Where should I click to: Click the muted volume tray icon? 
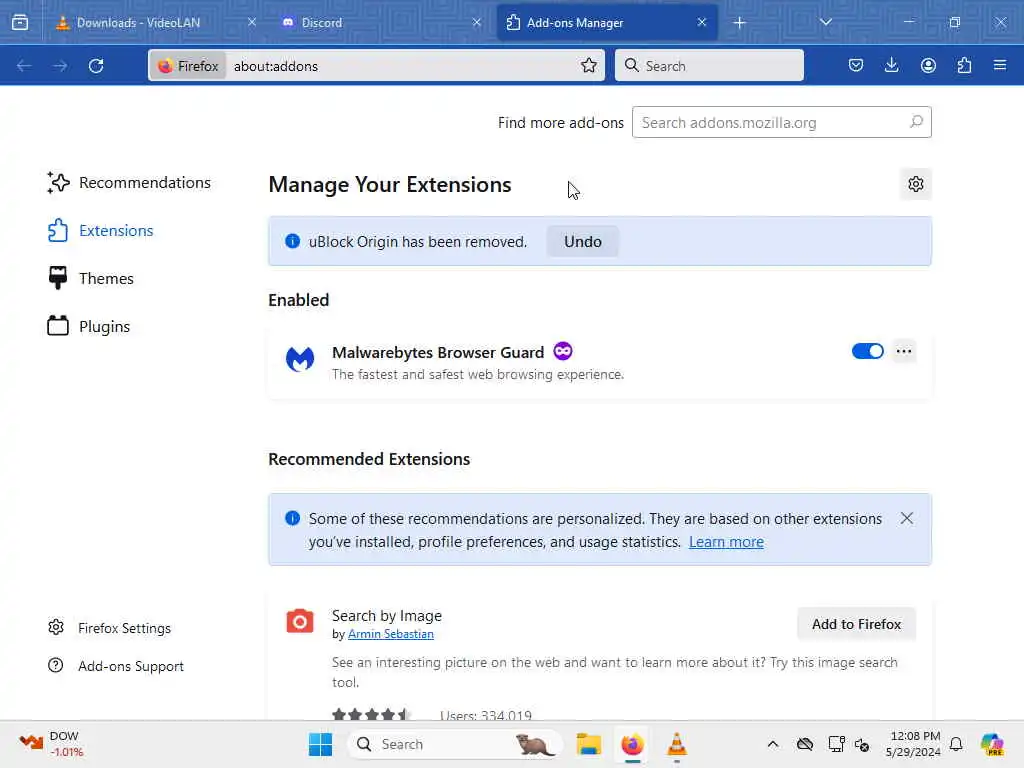(x=861, y=744)
